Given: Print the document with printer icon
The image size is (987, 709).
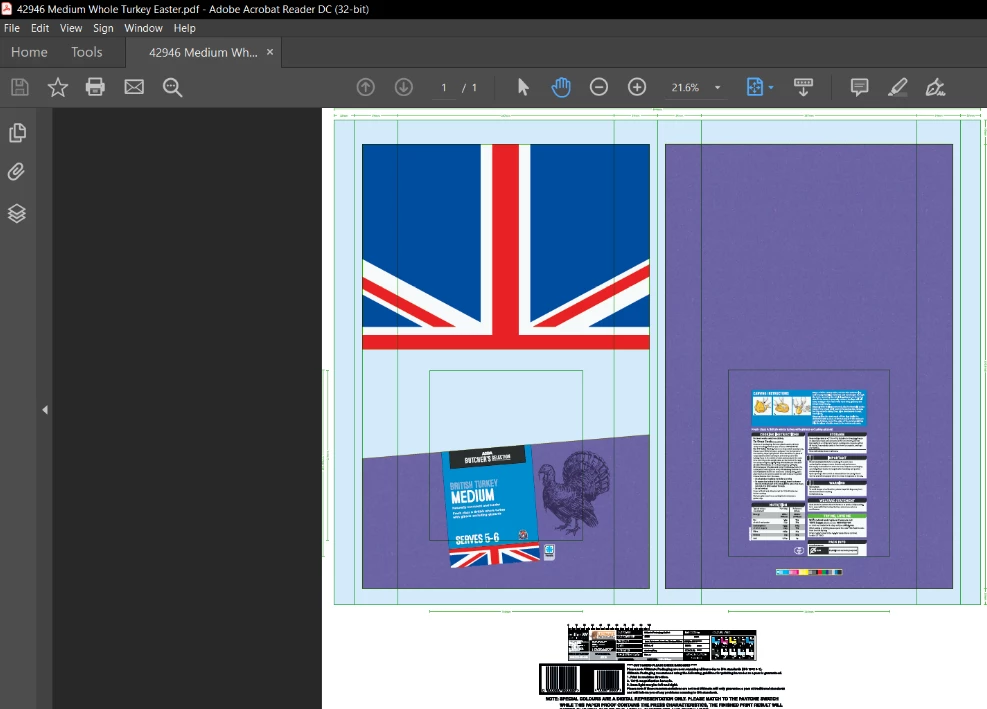Looking at the screenshot, I should [95, 87].
